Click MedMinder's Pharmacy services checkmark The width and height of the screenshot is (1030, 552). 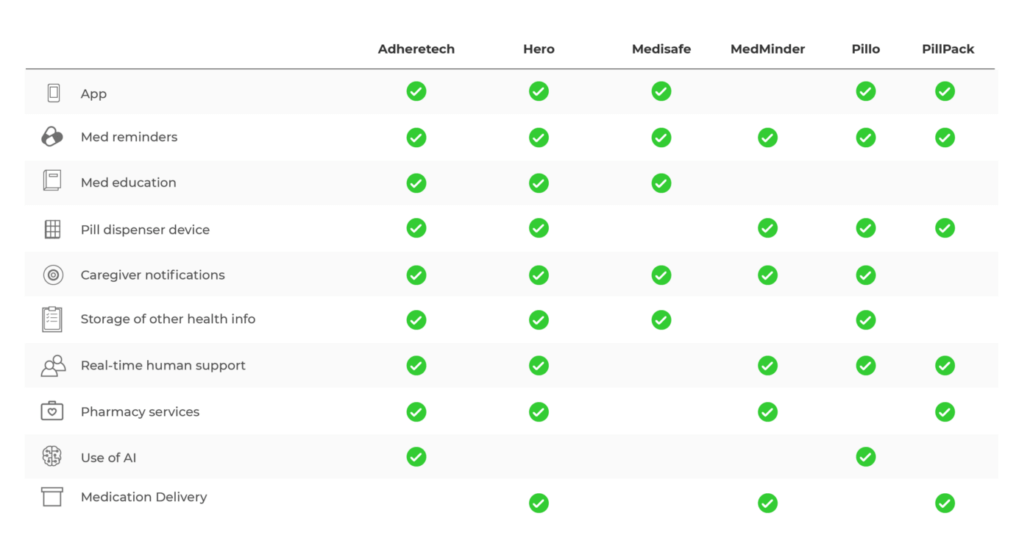(x=767, y=412)
